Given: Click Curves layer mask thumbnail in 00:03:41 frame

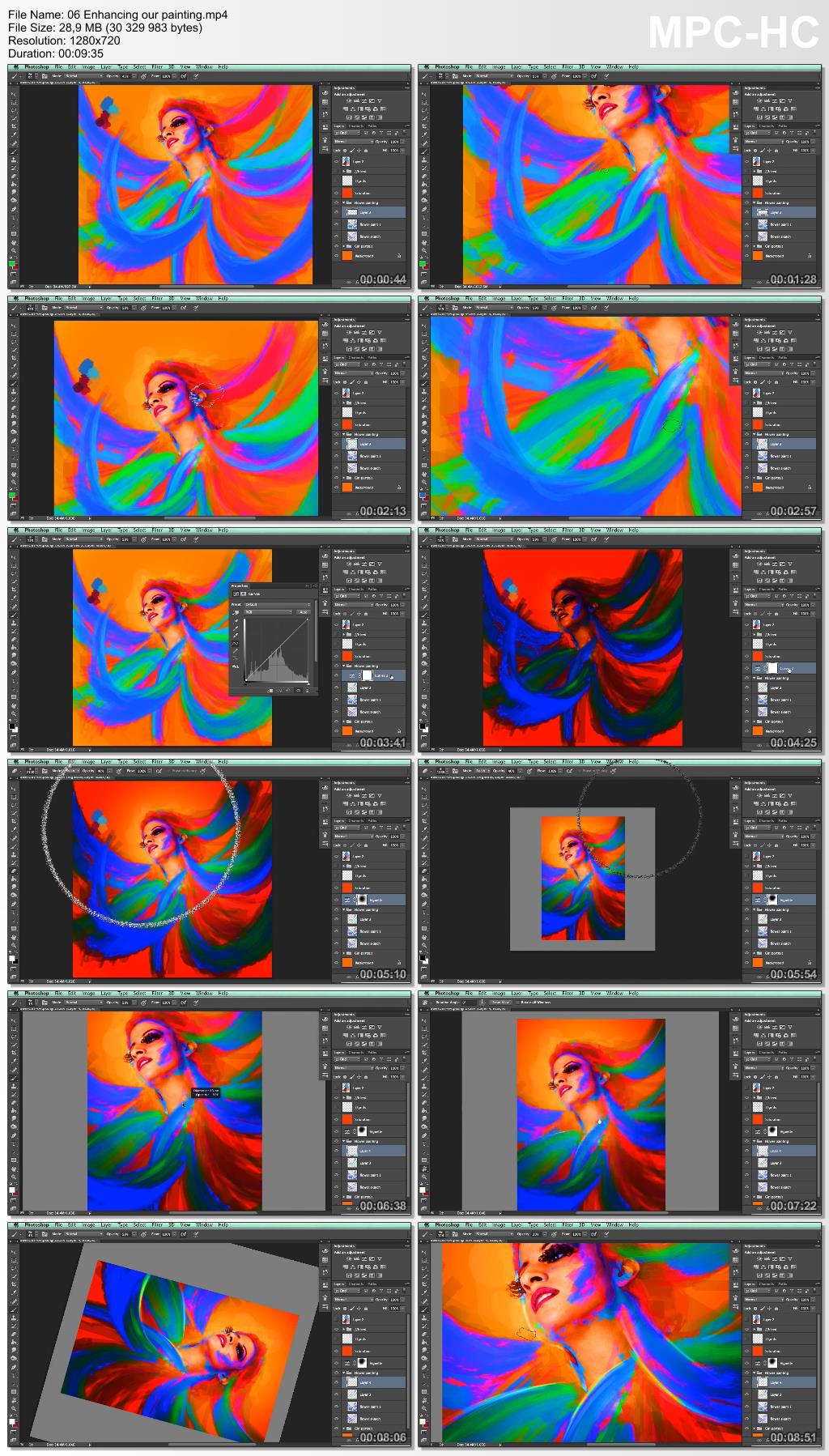Looking at the screenshot, I should (x=367, y=675).
